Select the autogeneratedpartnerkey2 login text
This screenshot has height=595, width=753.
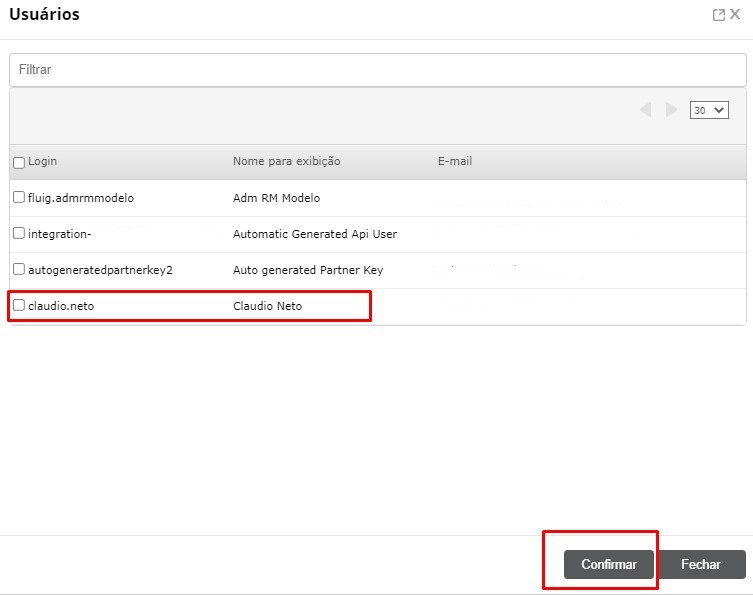click(x=100, y=270)
